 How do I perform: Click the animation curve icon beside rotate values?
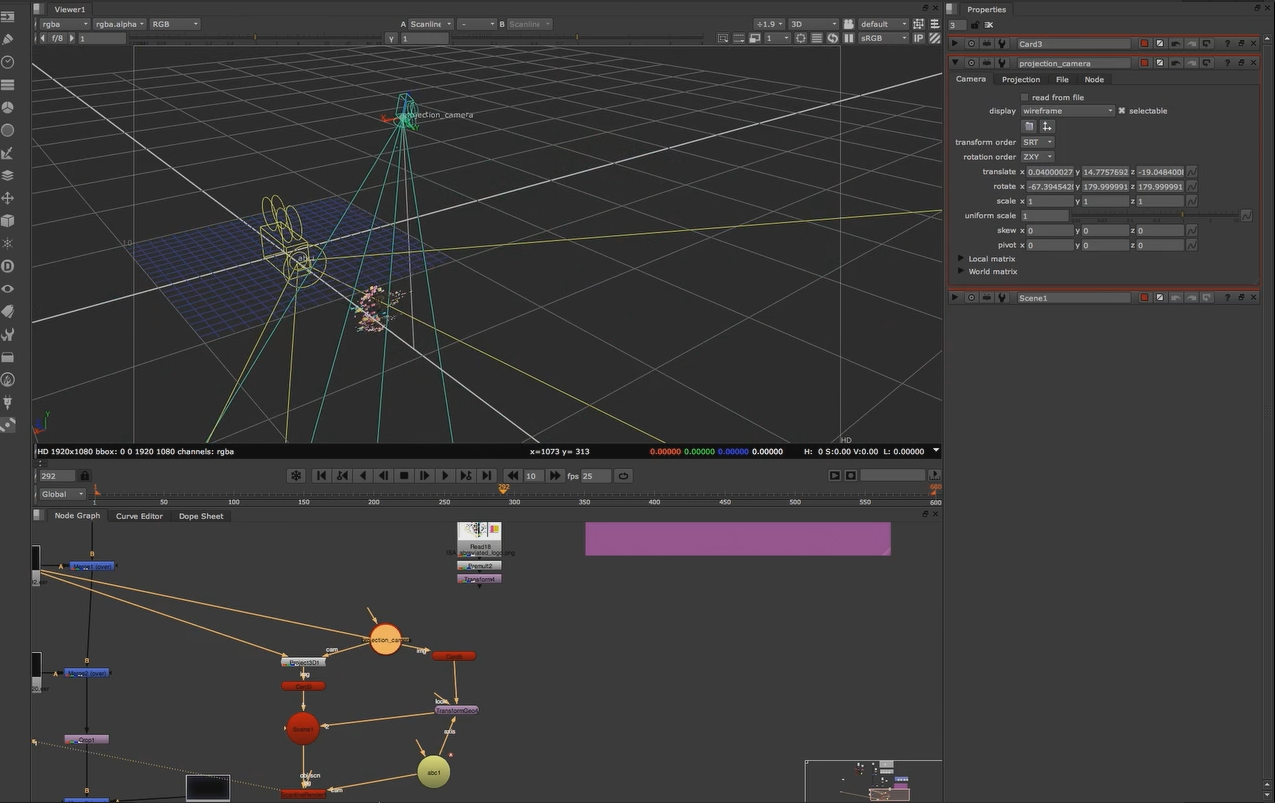(1191, 187)
